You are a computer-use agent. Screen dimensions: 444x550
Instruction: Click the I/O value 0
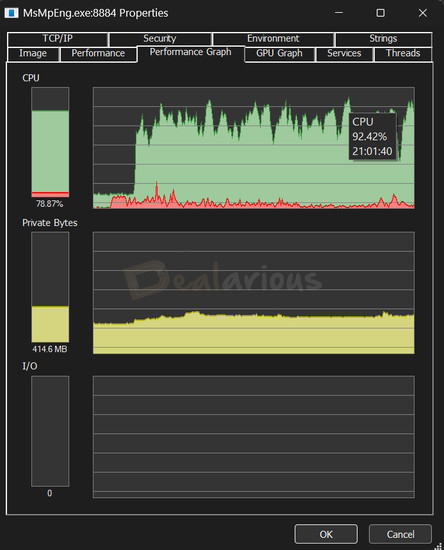50,493
